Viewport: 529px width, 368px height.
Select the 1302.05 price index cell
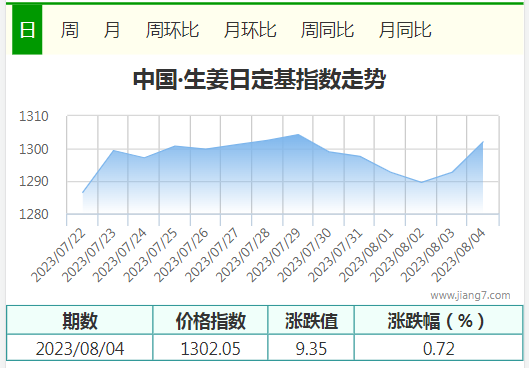tap(210, 348)
